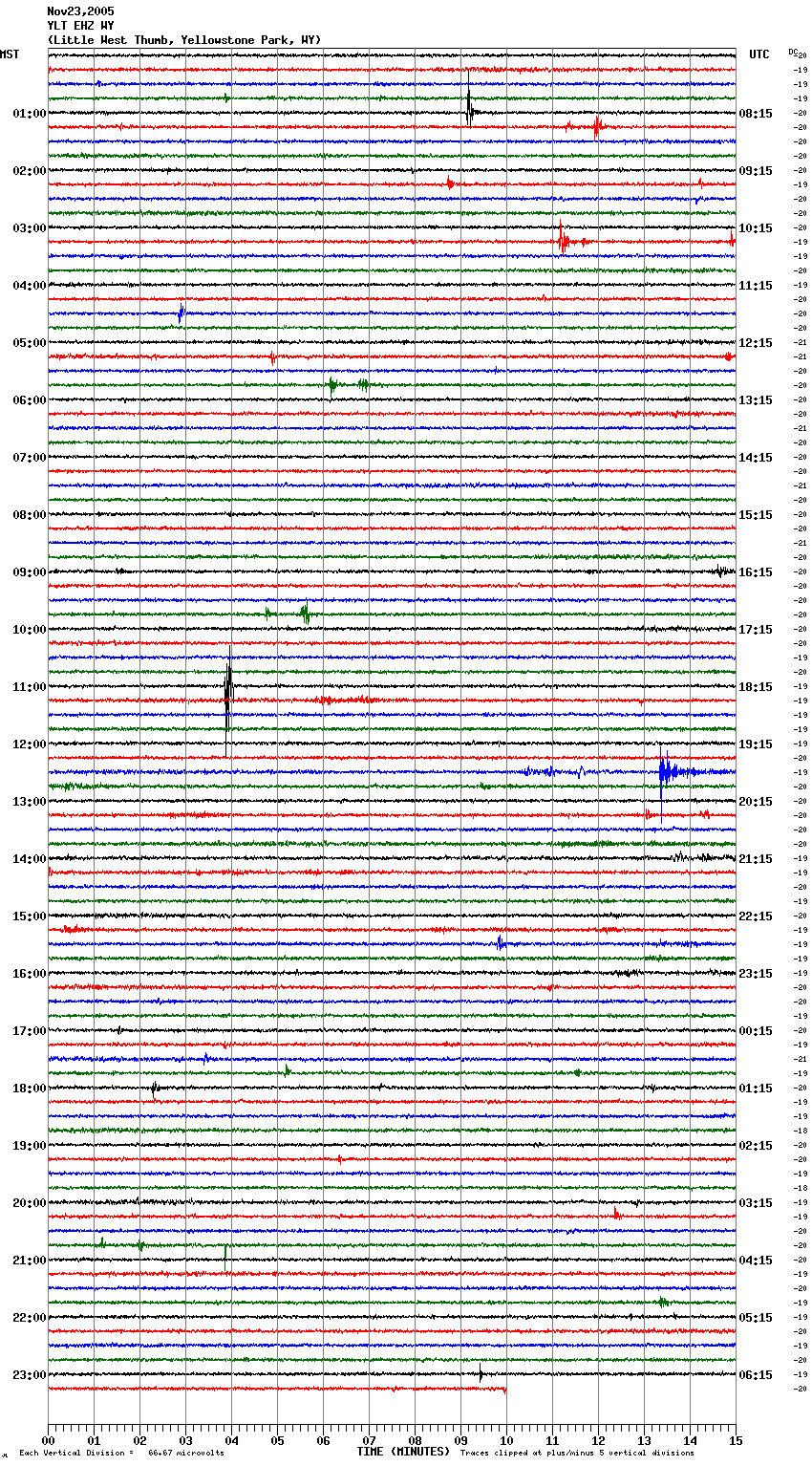Select the 01:00 MST row label

click(x=30, y=114)
